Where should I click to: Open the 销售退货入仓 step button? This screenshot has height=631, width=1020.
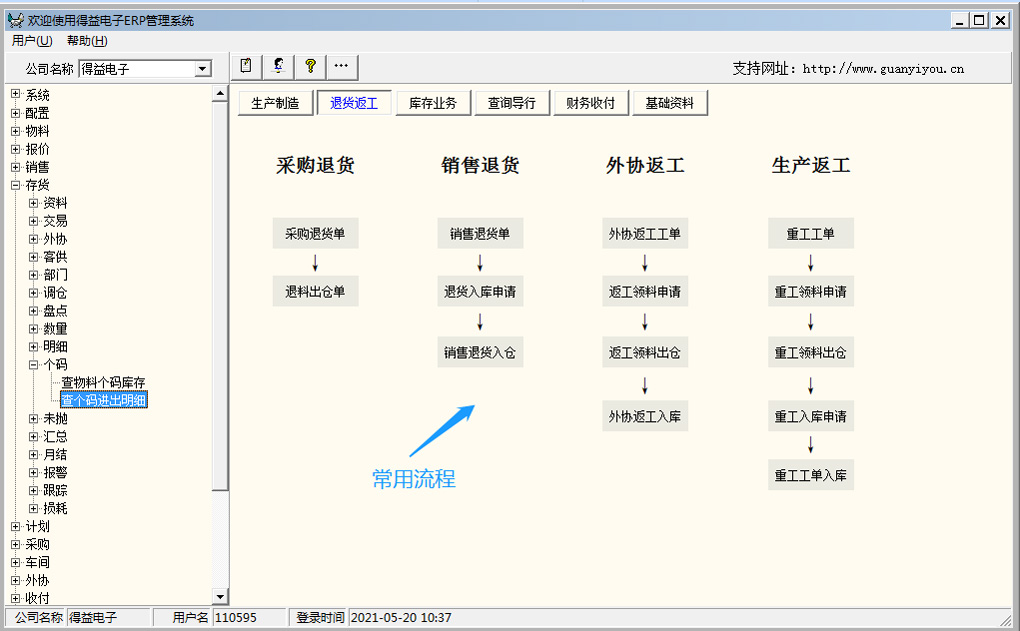click(x=480, y=352)
